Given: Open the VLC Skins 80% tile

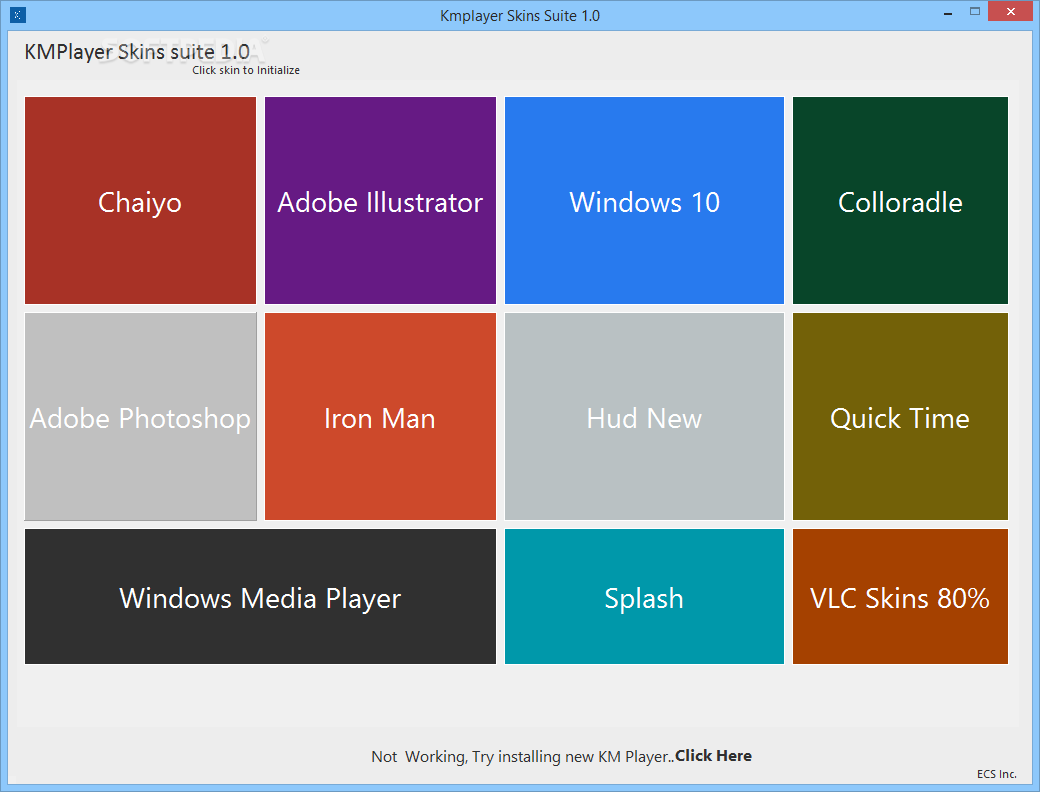Looking at the screenshot, I should [x=900, y=596].
